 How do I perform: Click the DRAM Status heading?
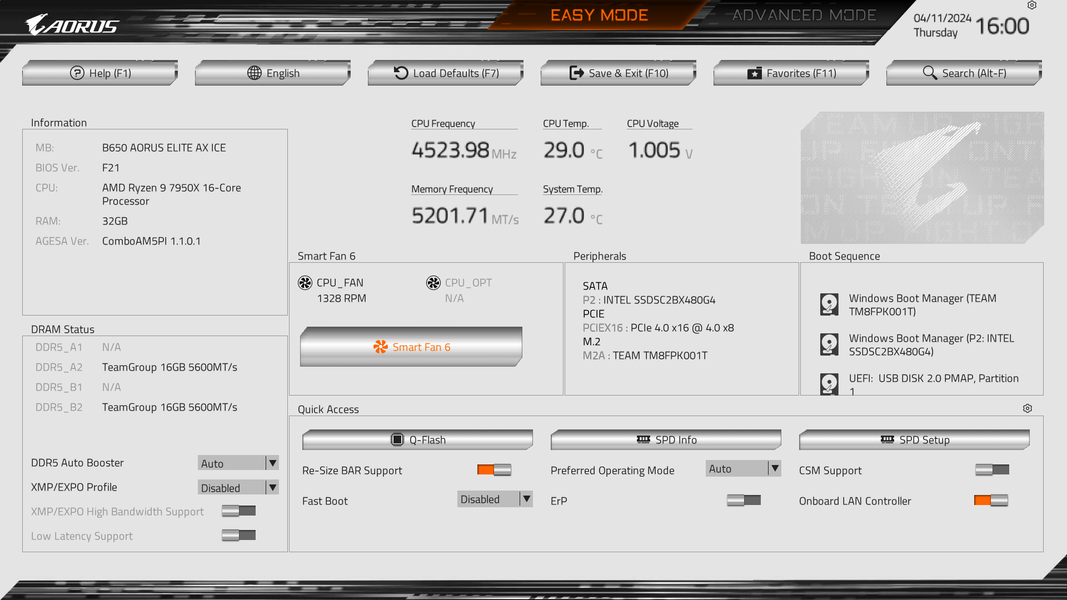pyautogui.click(x=63, y=329)
